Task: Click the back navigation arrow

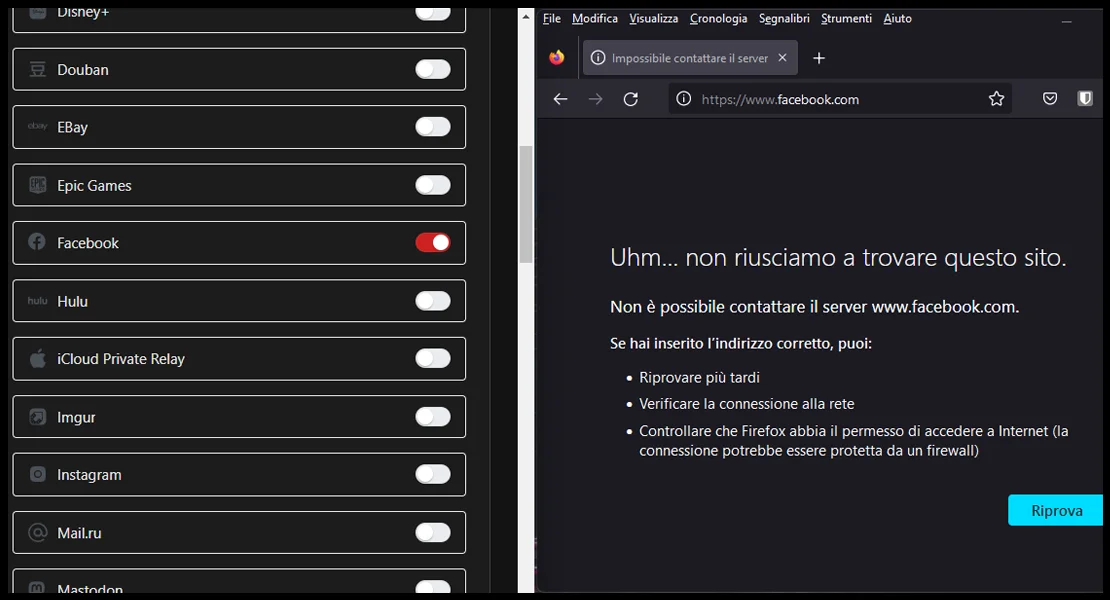Action: [x=560, y=98]
